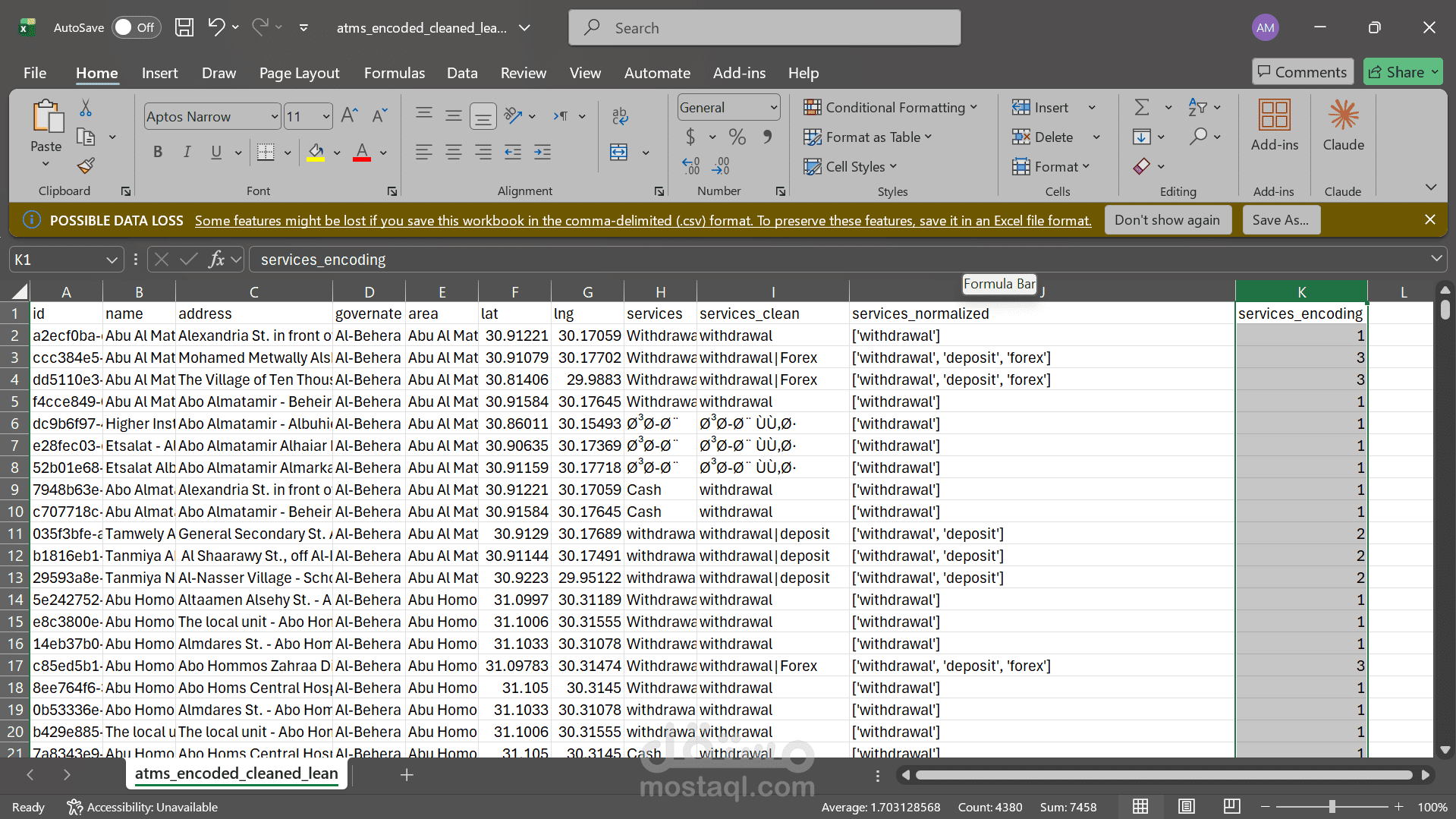Switch to the Data tab
The image size is (1456, 819).
462,73
